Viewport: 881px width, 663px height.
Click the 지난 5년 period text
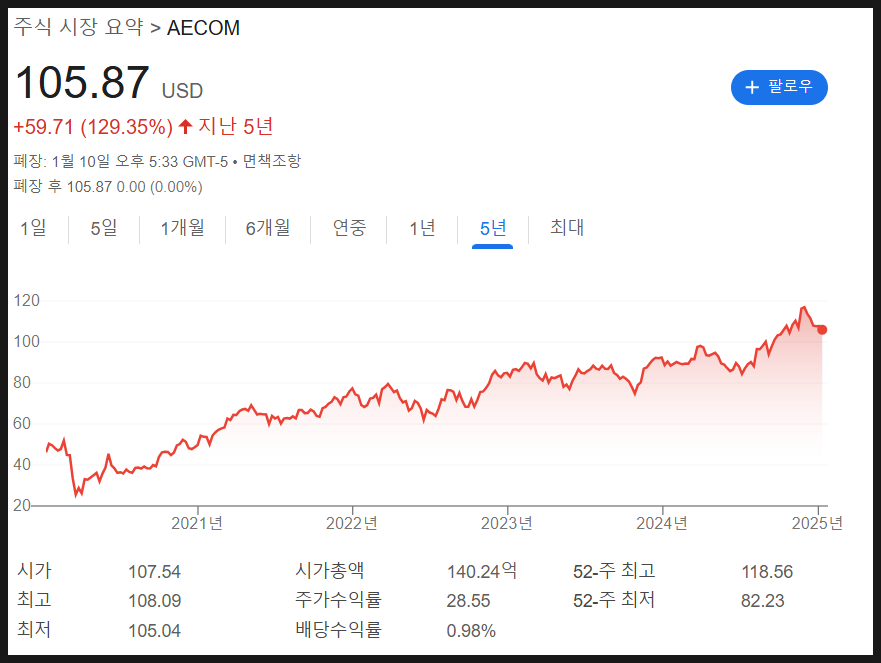[235, 126]
